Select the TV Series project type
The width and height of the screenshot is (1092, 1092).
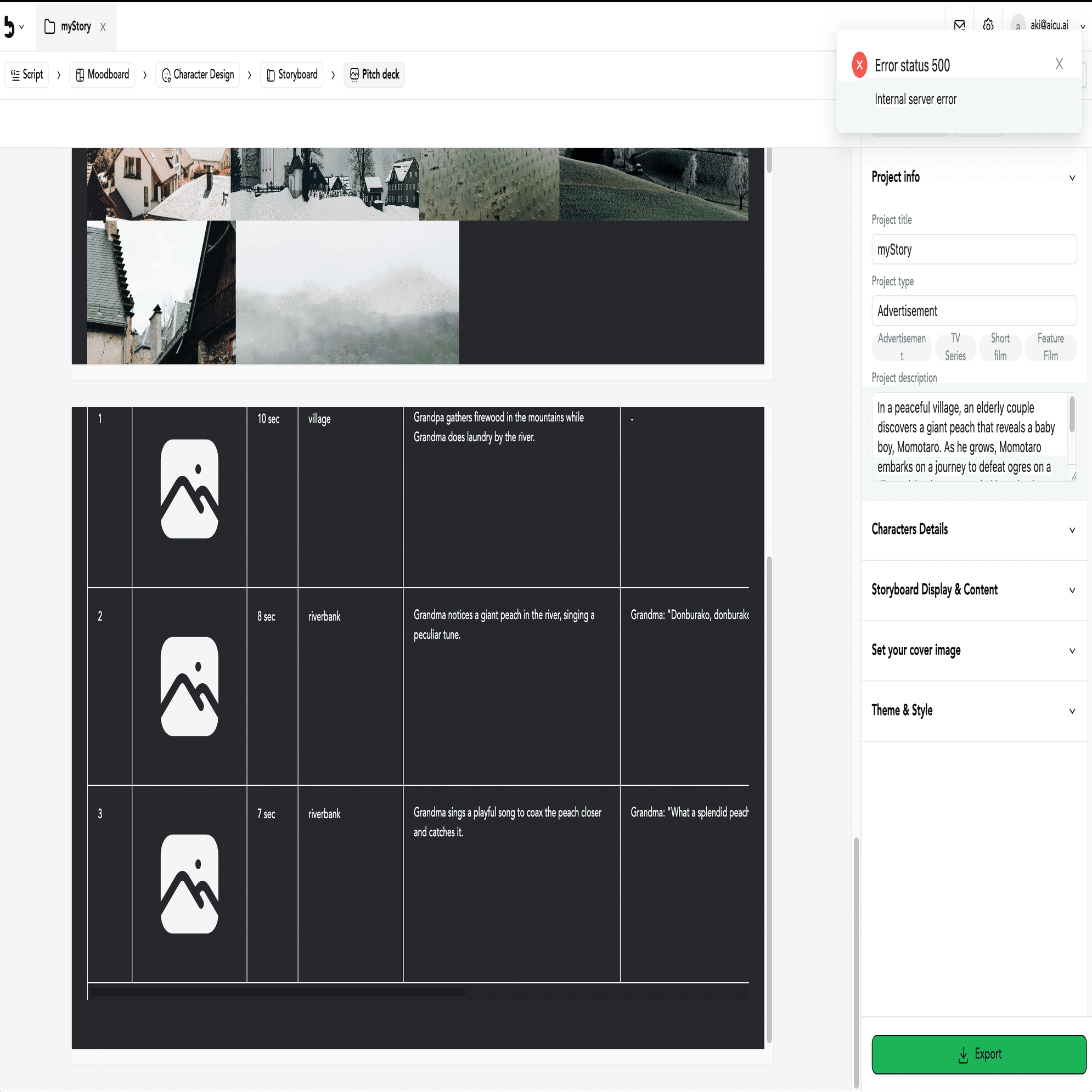[x=955, y=347]
